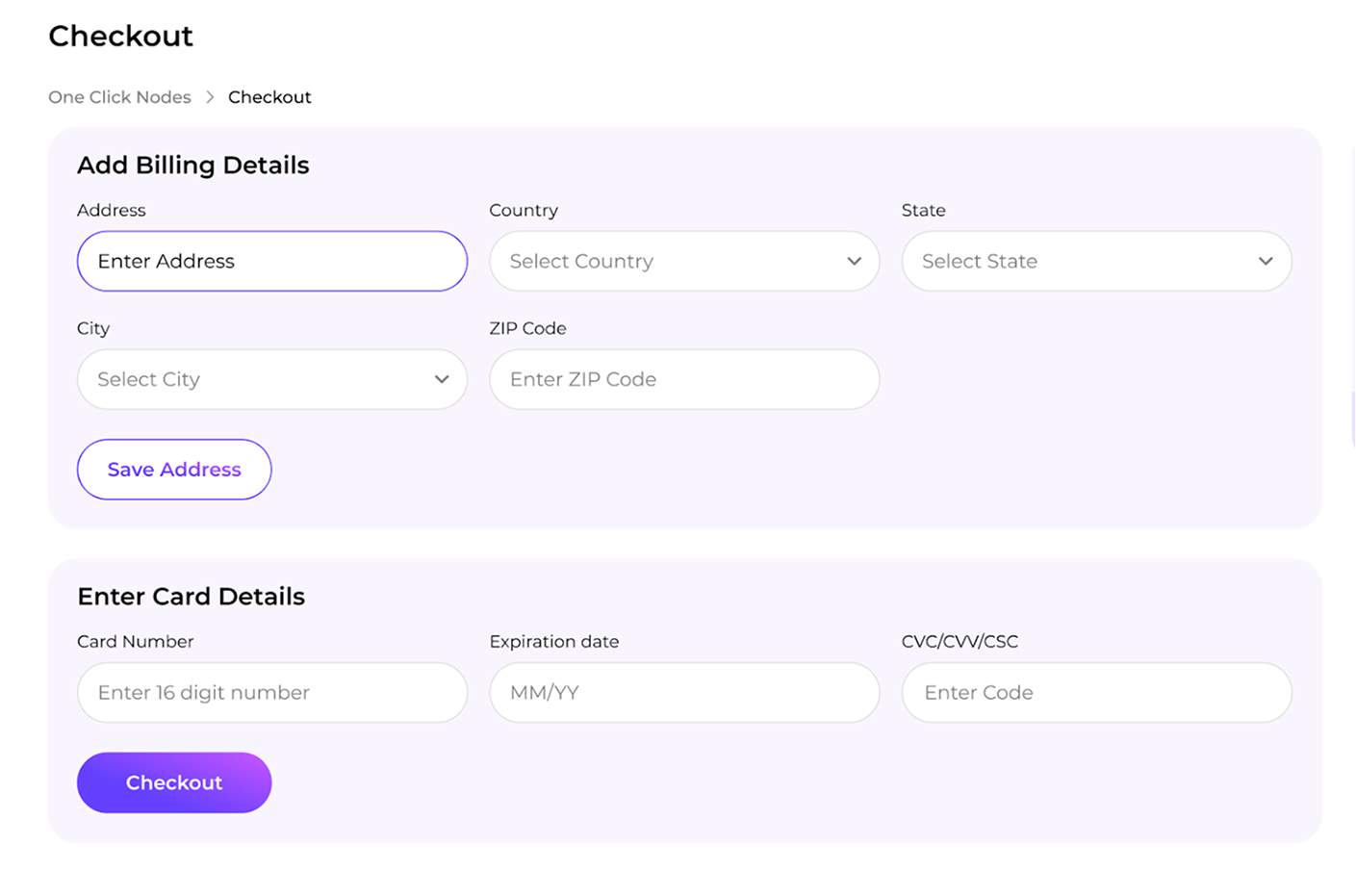Click the breadcrumb separator arrow
The image size is (1356, 896).
(x=208, y=96)
